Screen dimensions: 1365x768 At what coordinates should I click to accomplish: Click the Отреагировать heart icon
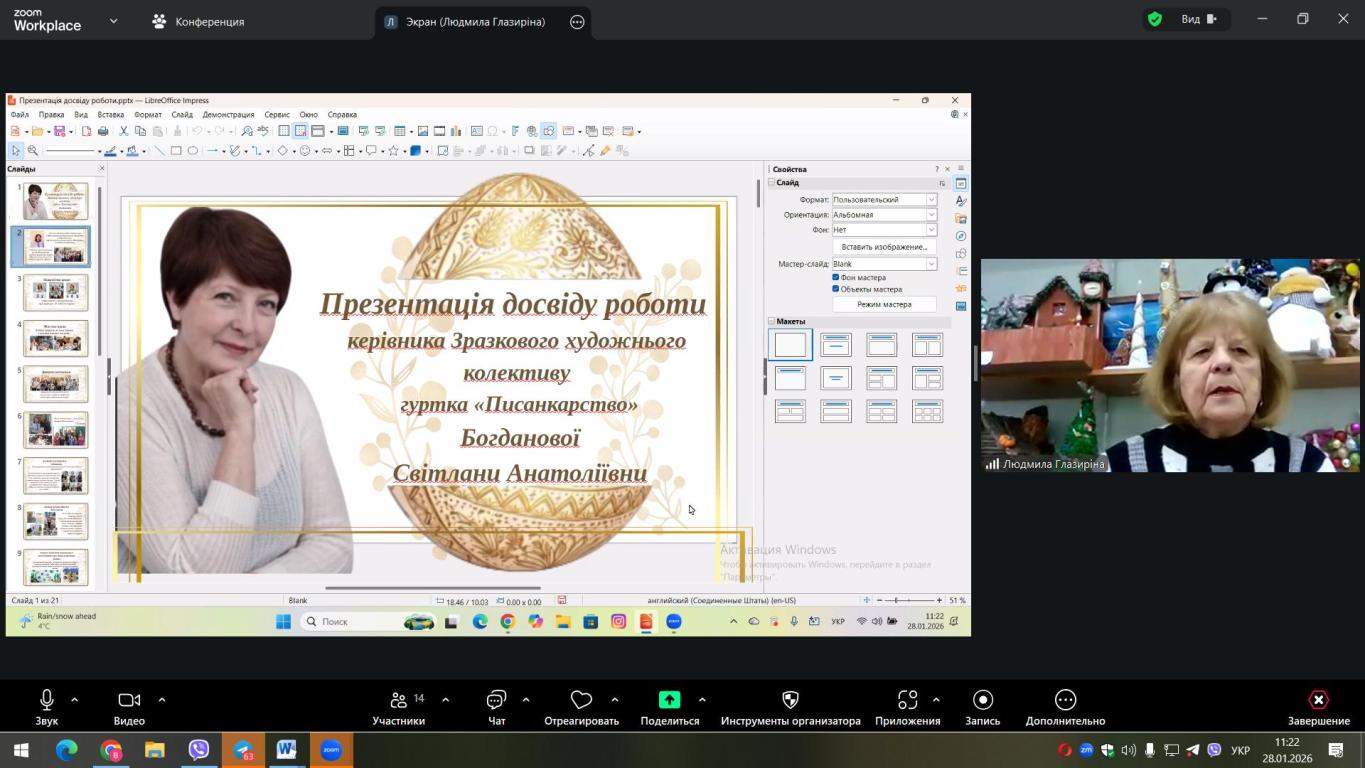(581, 700)
